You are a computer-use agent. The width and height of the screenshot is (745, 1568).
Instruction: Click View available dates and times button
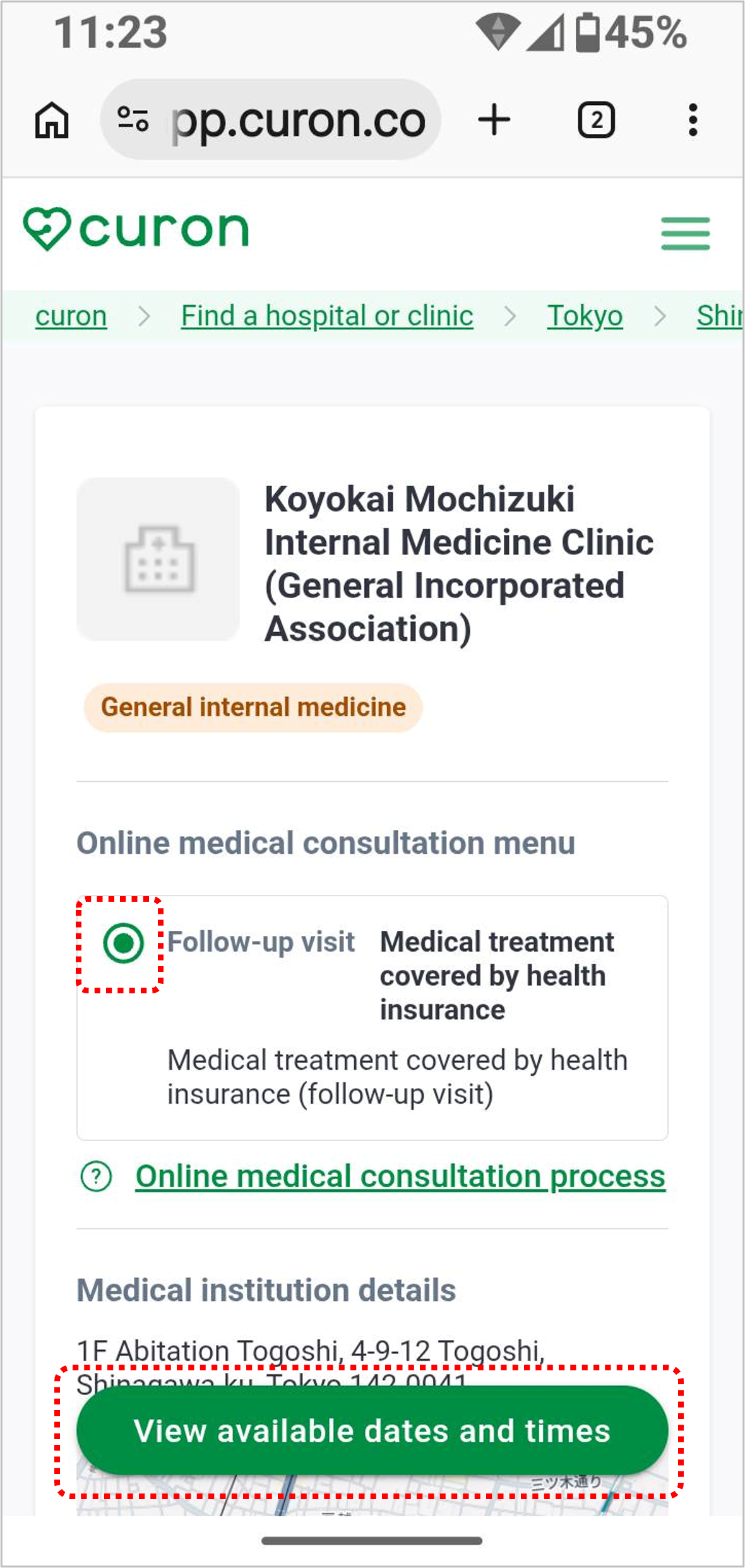click(372, 1431)
